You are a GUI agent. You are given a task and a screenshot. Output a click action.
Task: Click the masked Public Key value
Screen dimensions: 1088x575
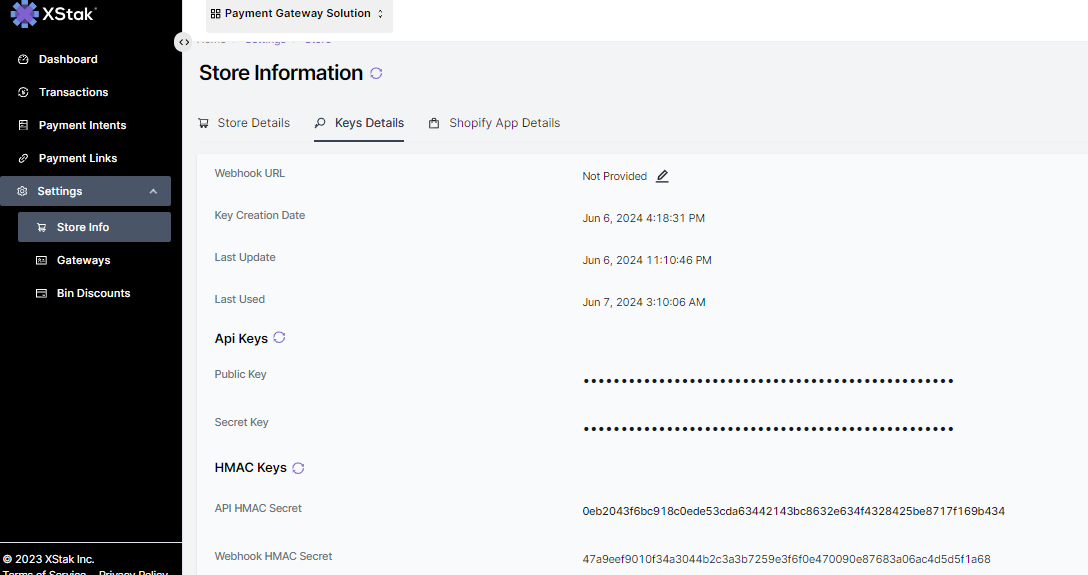point(767,381)
